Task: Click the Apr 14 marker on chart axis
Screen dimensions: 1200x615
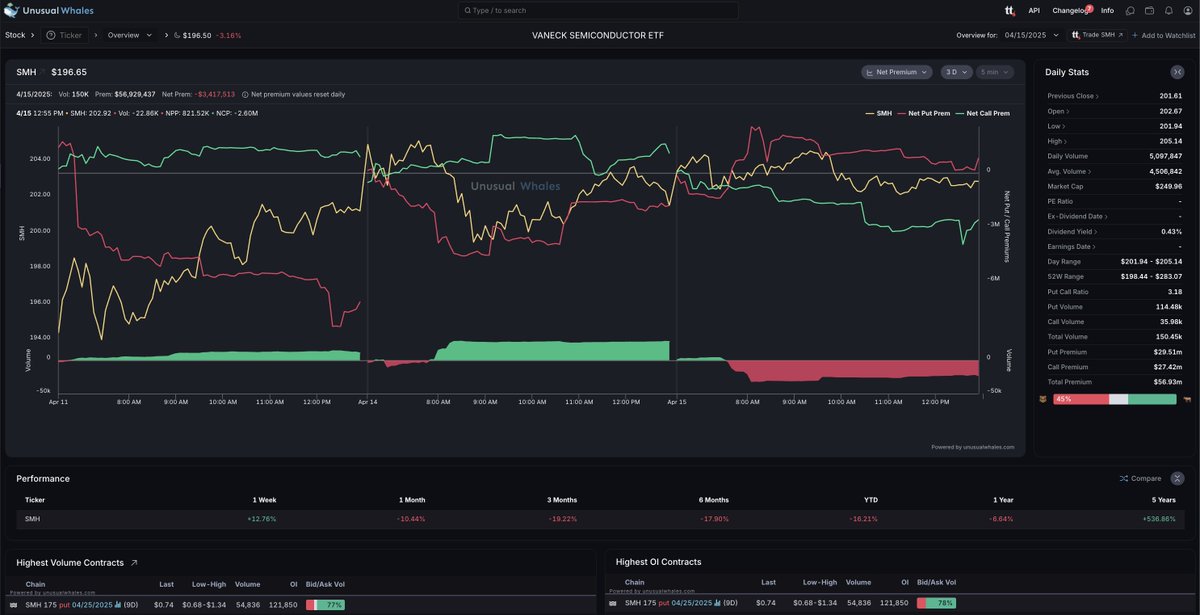Action: coord(368,402)
